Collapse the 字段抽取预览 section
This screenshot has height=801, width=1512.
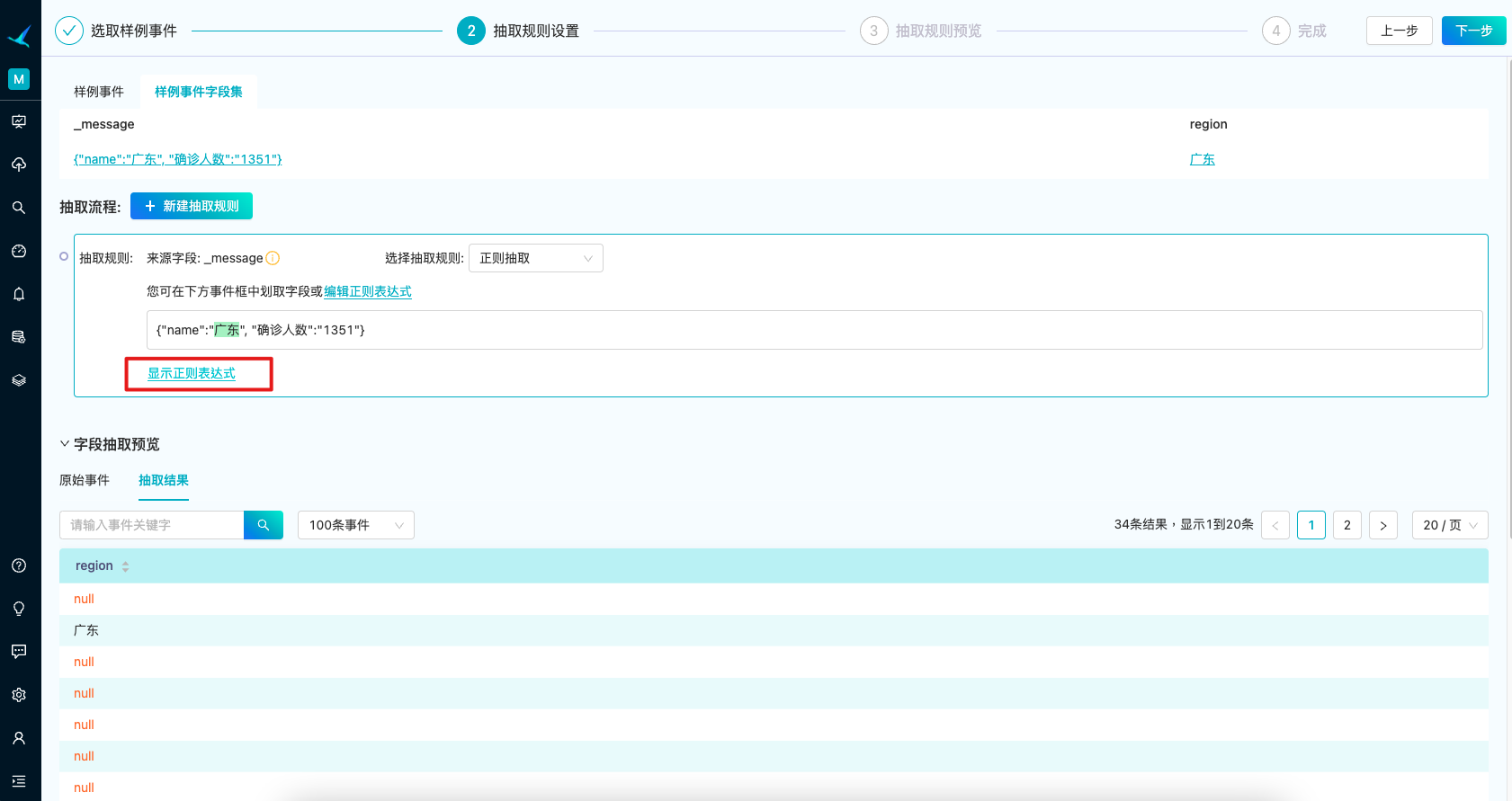click(65, 444)
